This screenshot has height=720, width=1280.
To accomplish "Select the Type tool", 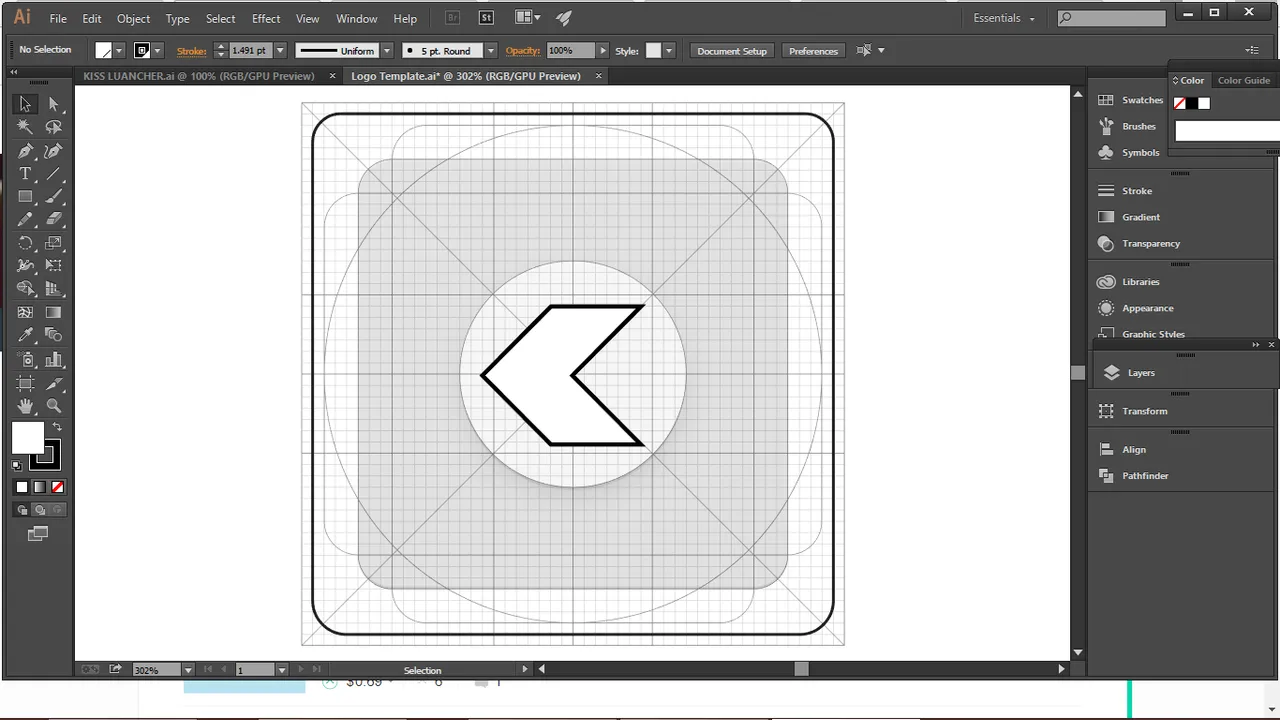I will tap(25, 174).
